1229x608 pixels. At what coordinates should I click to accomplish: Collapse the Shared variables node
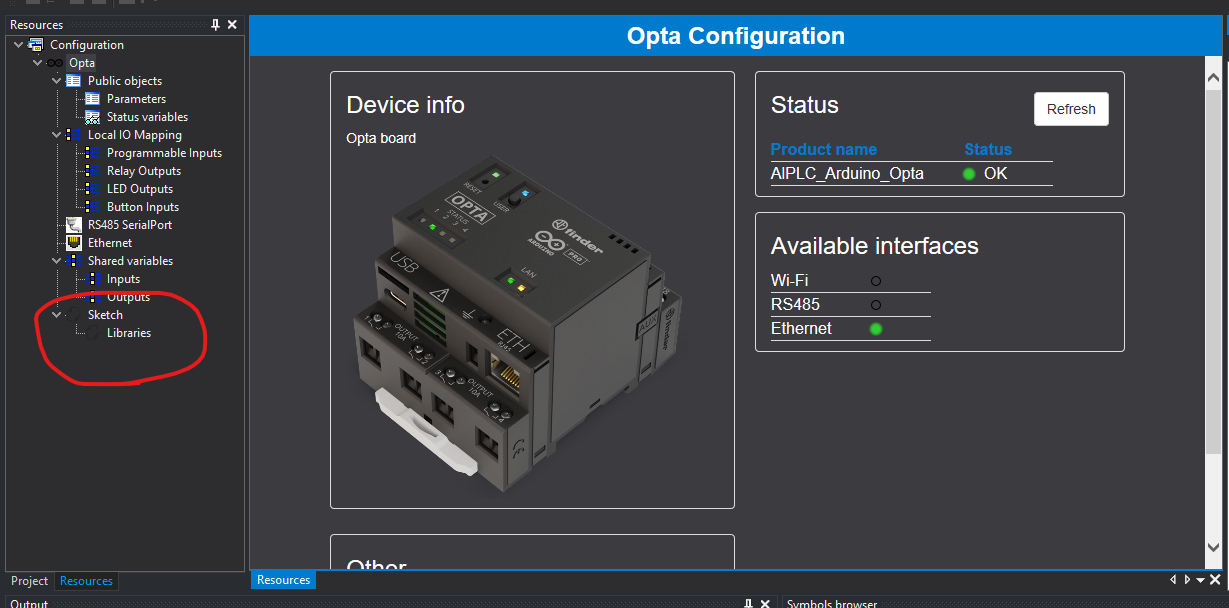tap(57, 260)
